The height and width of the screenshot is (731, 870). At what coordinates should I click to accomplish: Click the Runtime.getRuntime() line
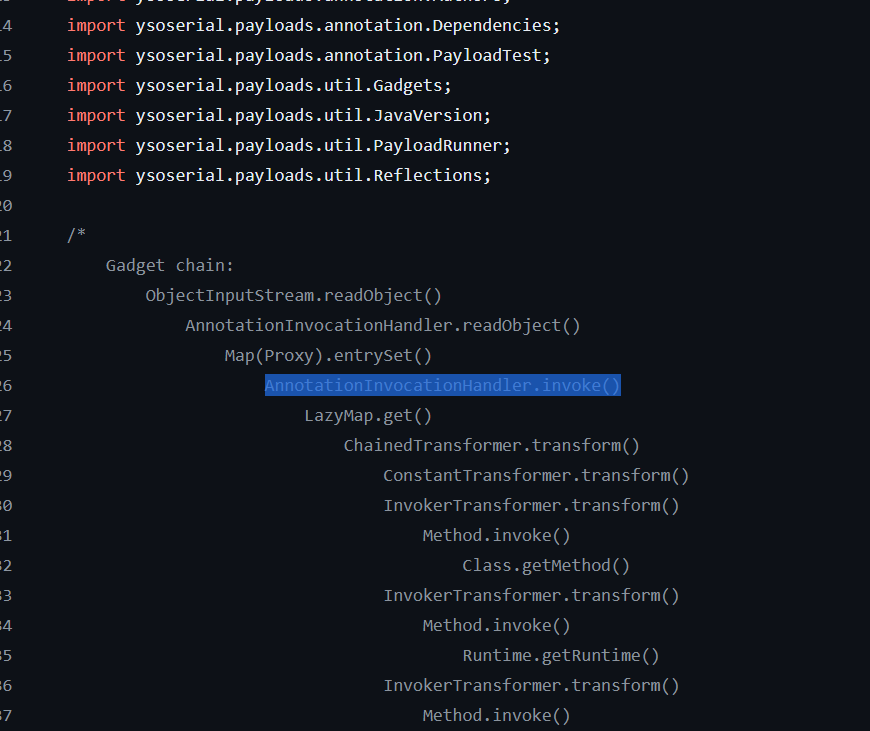click(560, 656)
